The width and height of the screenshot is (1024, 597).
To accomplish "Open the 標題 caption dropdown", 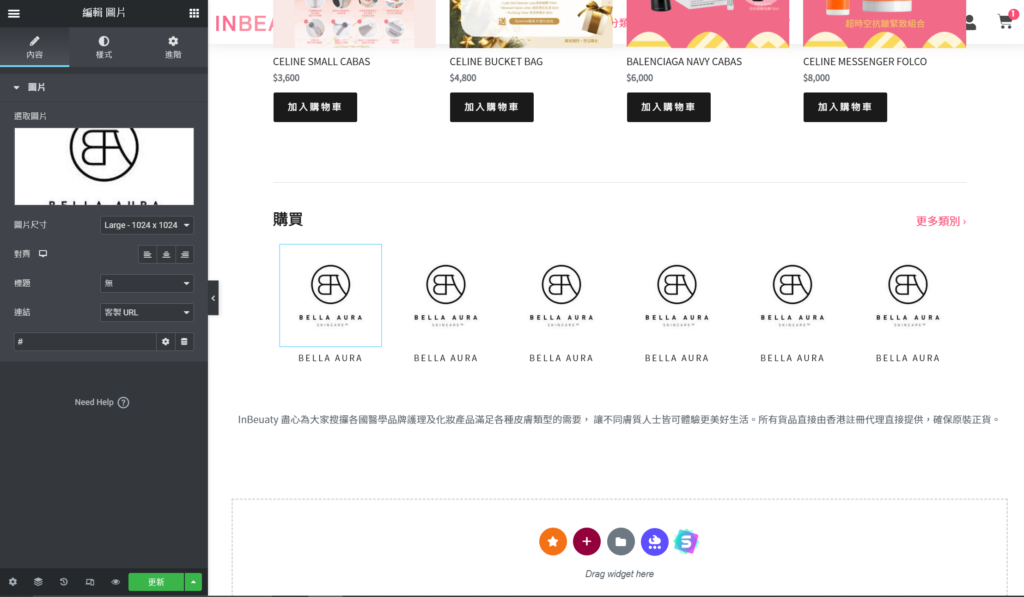I will click(x=147, y=283).
